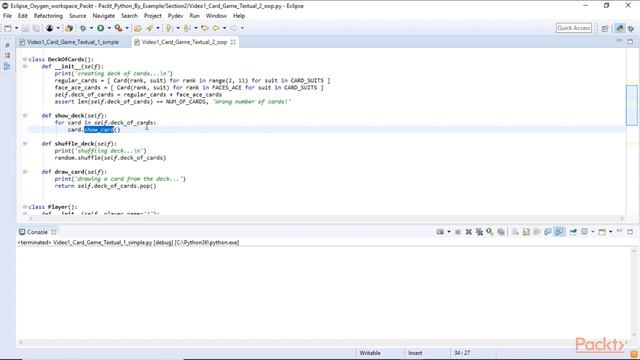The width and height of the screenshot is (640, 360).
Task: Open the Open Console dropdown arrow
Action: [x=611, y=232]
